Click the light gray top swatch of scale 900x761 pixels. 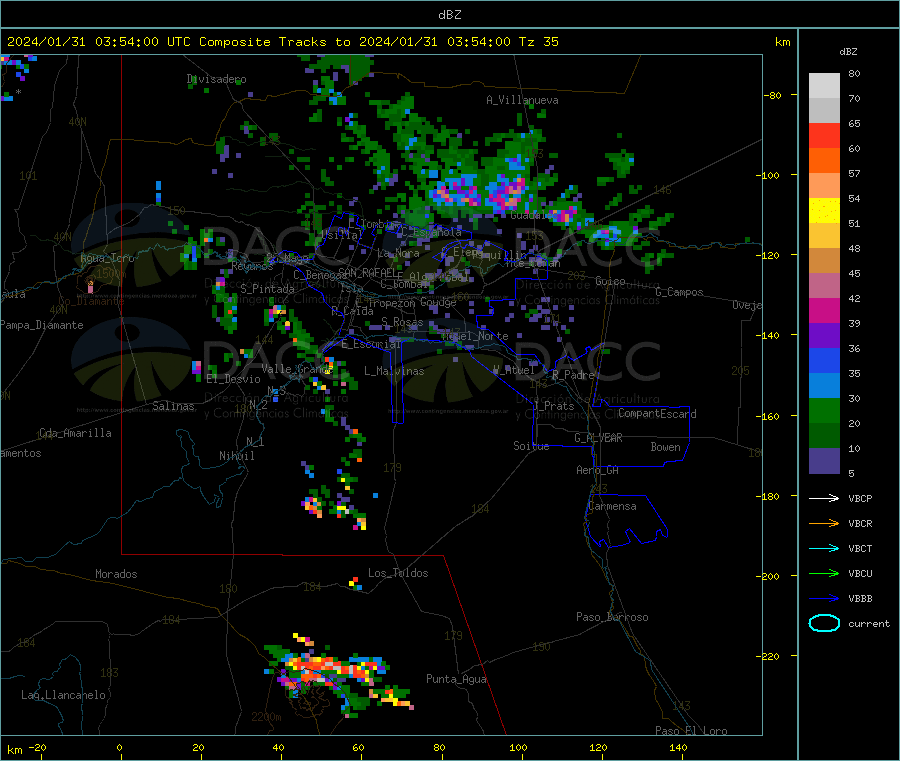pyautogui.click(x=824, y=86)
